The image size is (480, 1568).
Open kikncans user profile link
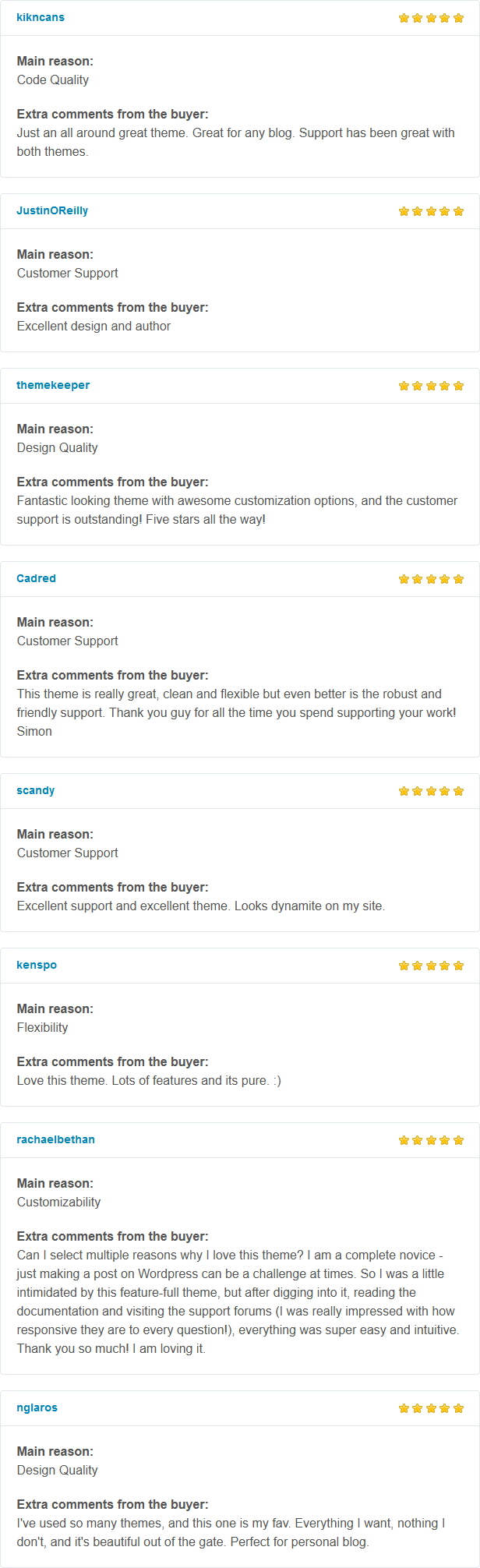pyautogui.click(x=41, y=17)
